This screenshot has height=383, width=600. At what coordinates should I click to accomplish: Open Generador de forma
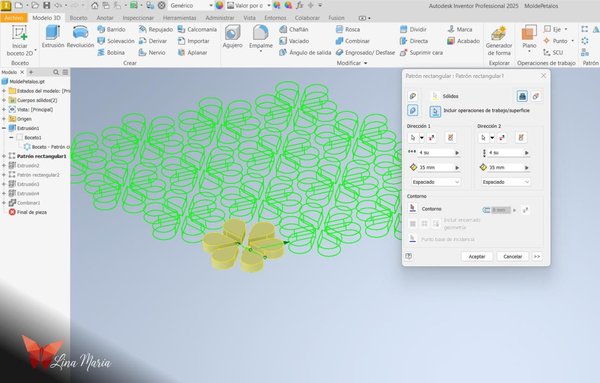click(x=499, y=41)
